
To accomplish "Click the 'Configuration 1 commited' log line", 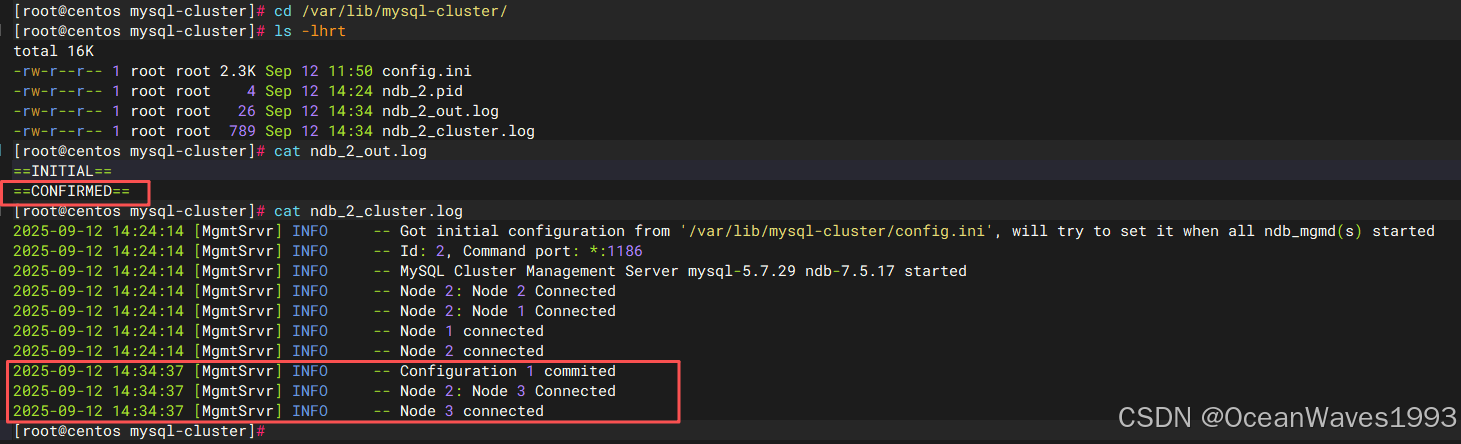I will pos(507,371).
